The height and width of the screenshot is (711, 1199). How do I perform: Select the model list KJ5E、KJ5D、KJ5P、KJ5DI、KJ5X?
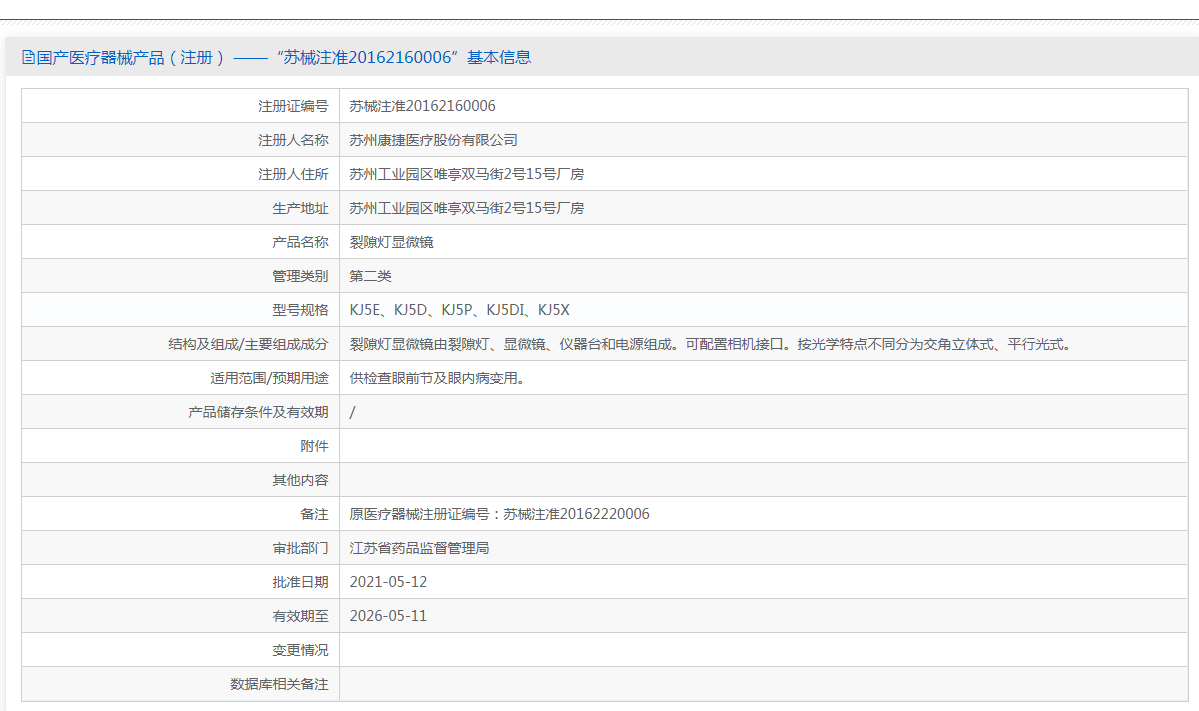click(x=460, y=310)
